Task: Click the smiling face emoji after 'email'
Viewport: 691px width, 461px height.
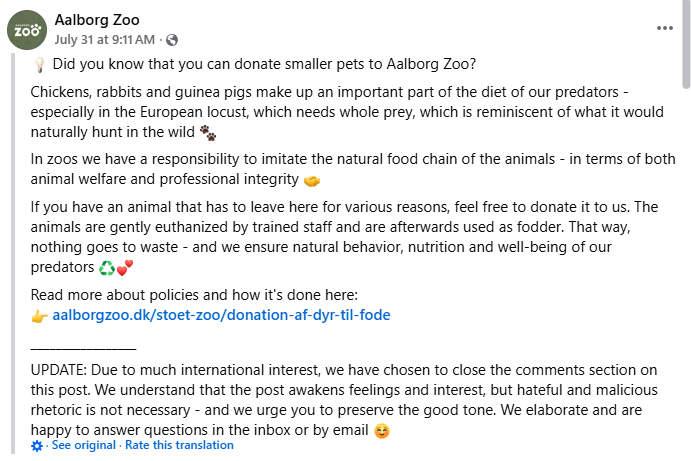Action: click(x=380, y=431)
